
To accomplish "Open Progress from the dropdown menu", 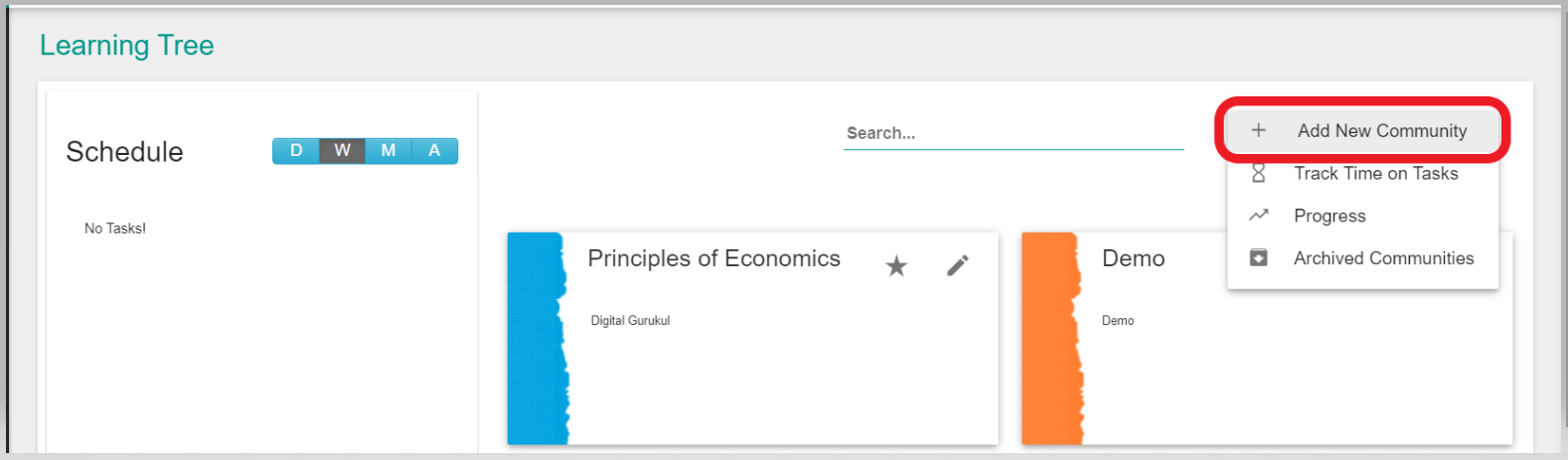I will point(1330,217).
